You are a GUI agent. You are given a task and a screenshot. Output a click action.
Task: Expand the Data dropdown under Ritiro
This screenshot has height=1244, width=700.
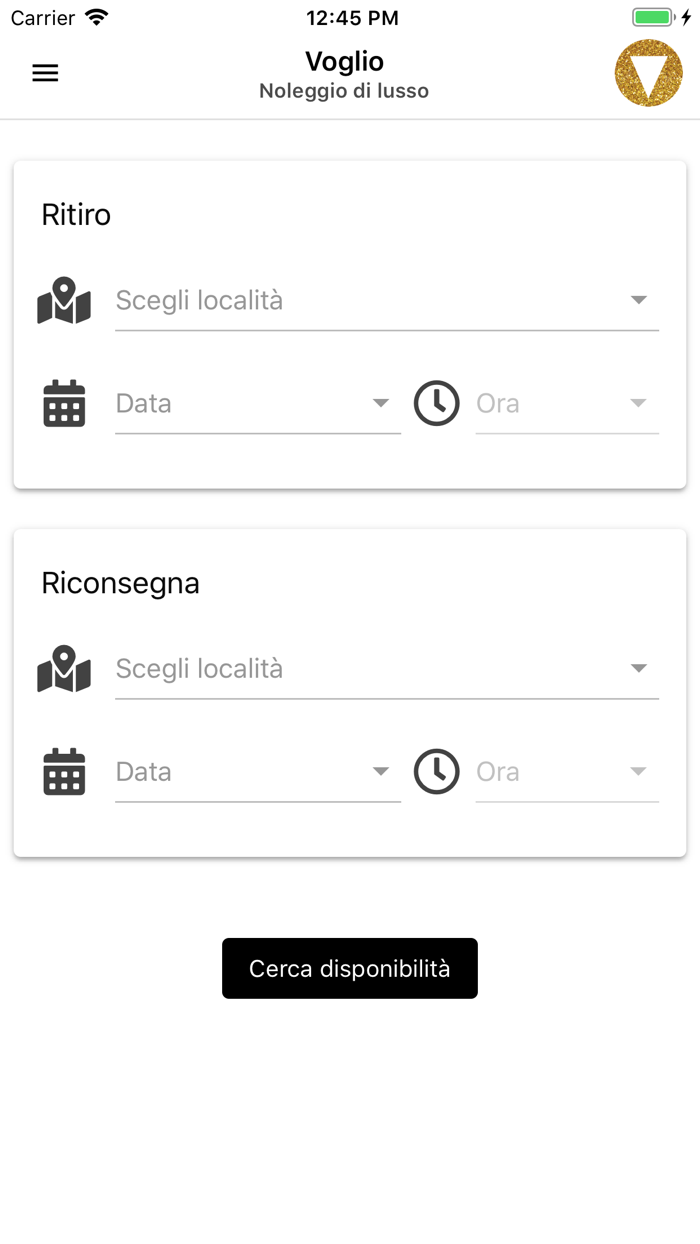coord(381,403)
